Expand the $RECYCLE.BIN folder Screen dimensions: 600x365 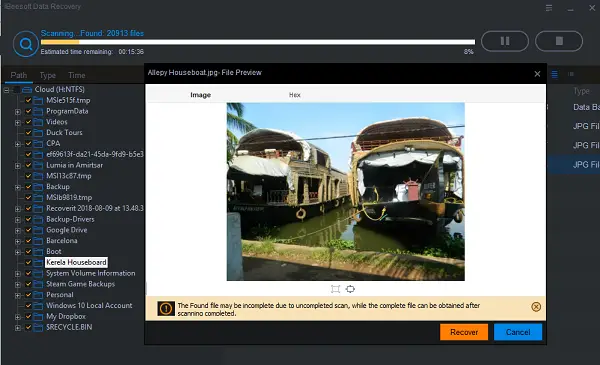[x=18, y=328]
